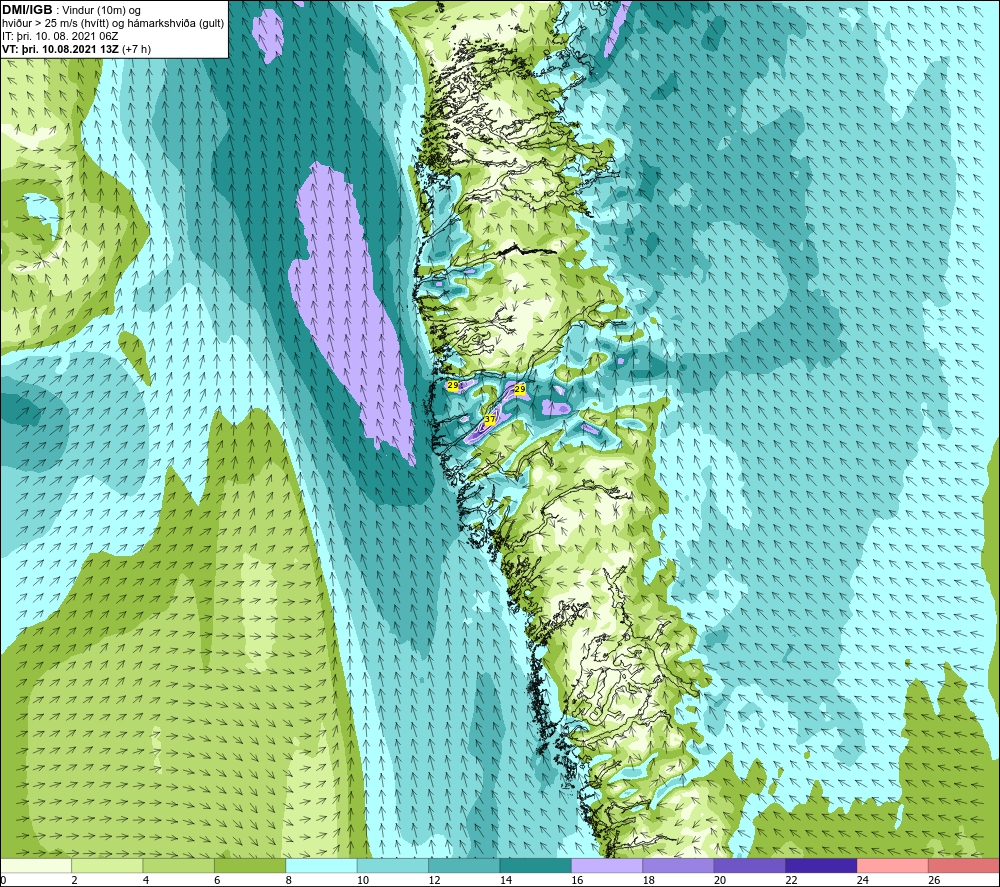This screenshot has width=1000, height=887.
Task: Click the legend value "20"
Action: point(720,880)
